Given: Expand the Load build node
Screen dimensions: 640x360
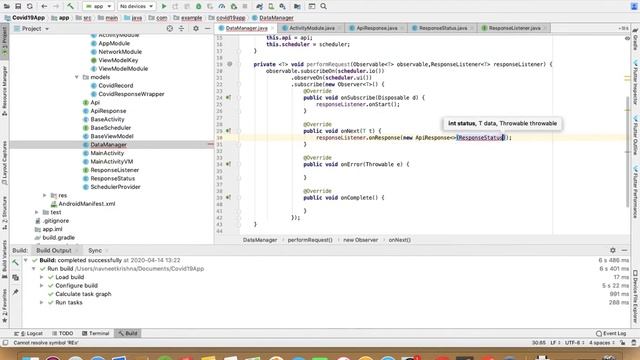Looking at the screenshot, I should point(42,277).
